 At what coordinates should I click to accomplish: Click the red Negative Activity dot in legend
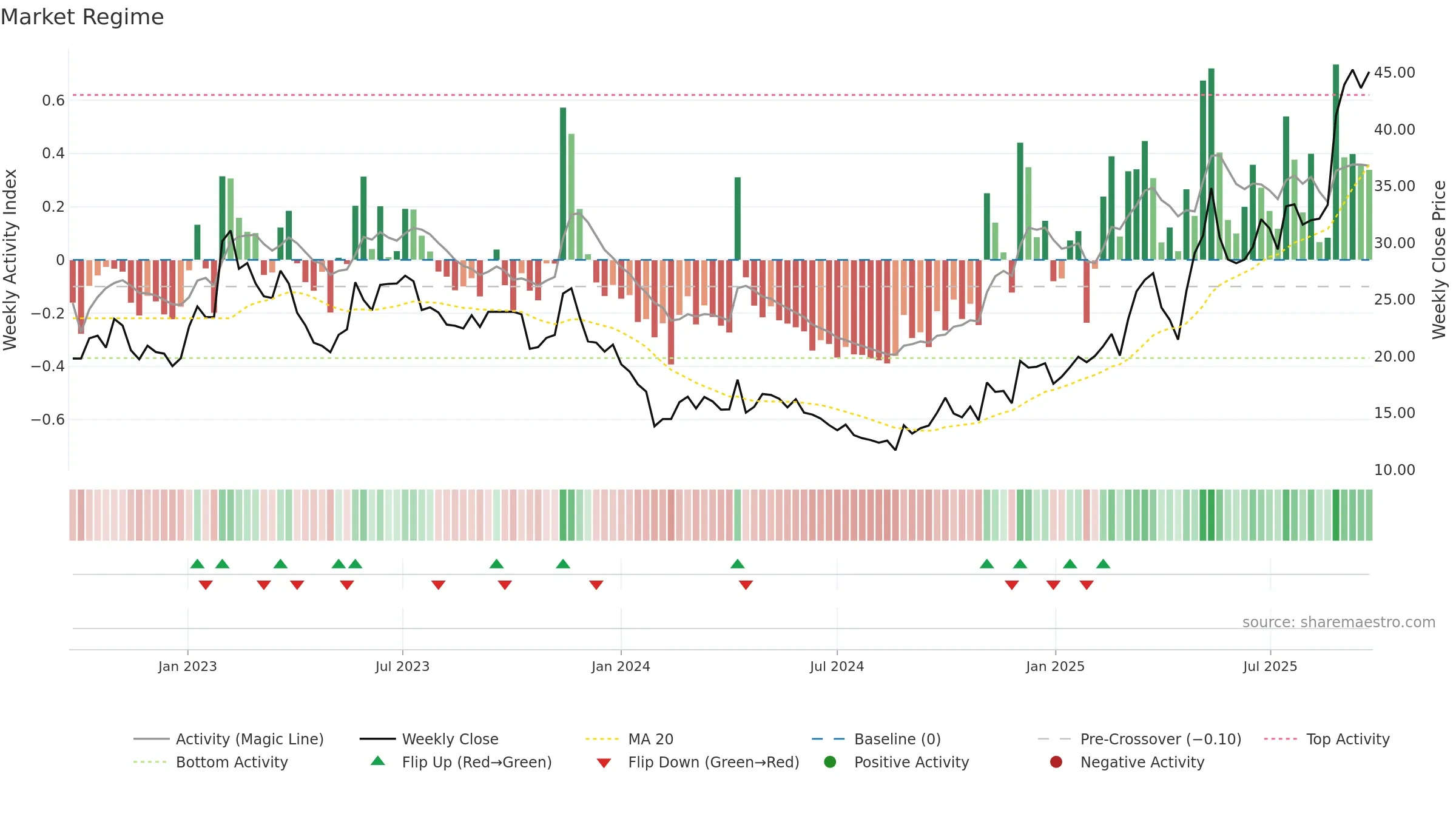(x=1056, y=762)
